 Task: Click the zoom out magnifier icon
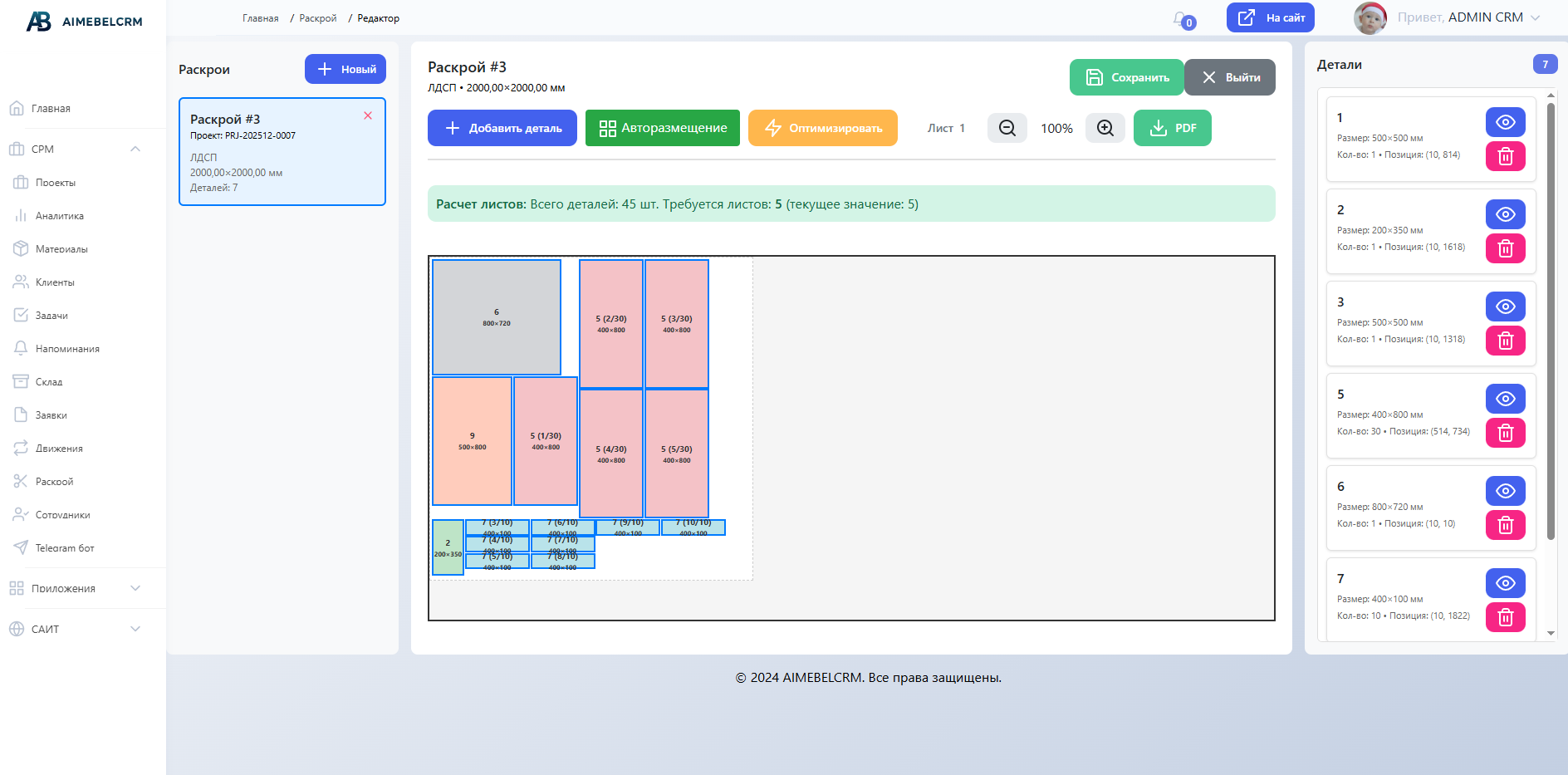1007,128
